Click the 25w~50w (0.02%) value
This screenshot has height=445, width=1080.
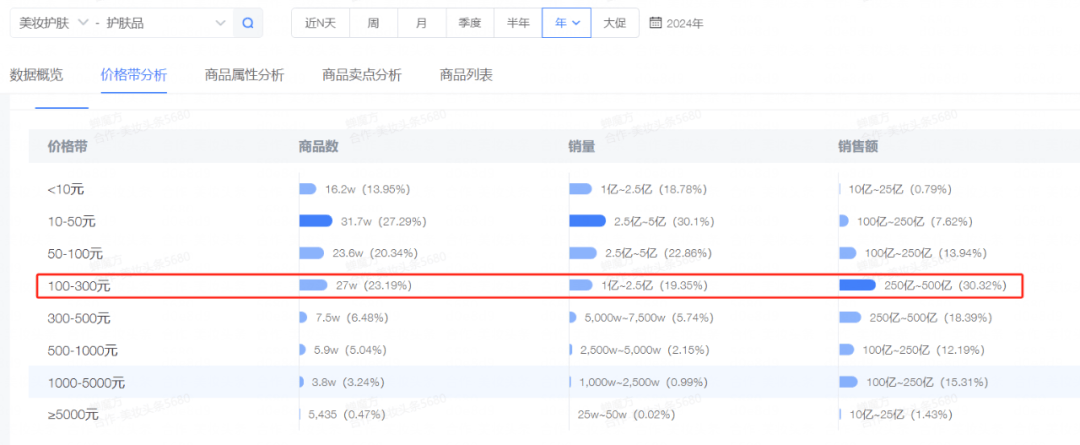[627, 415]
